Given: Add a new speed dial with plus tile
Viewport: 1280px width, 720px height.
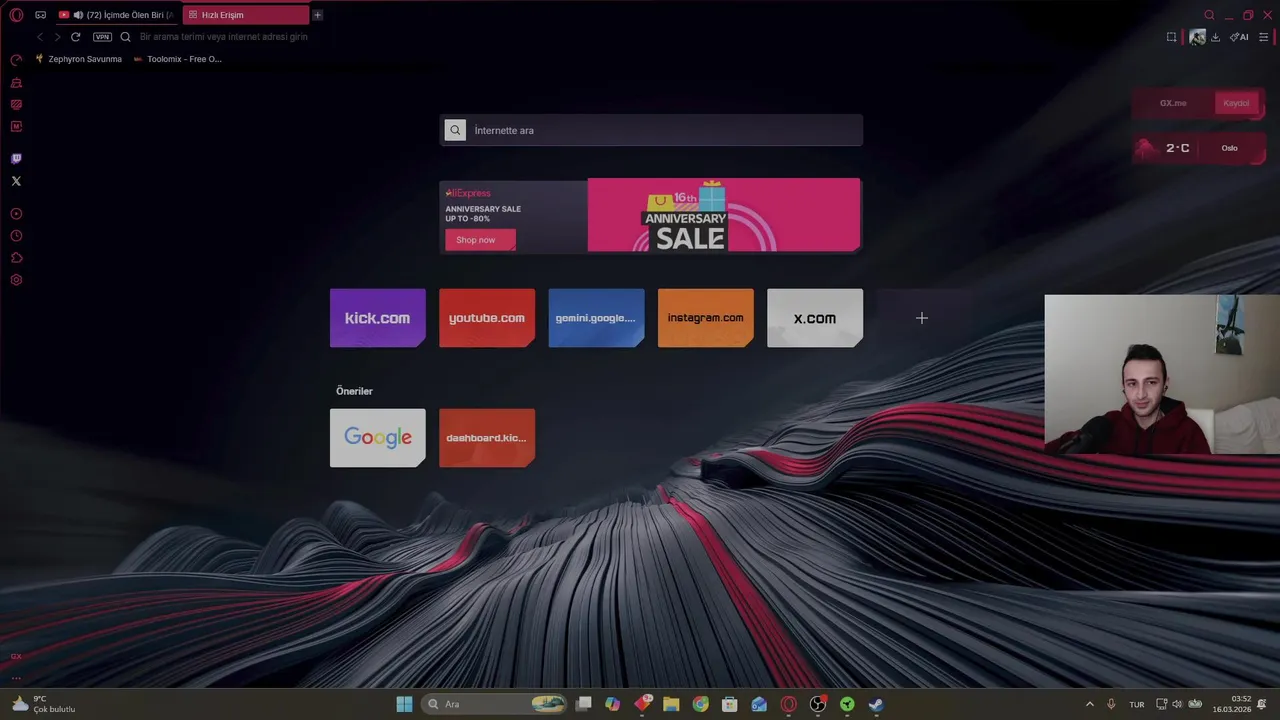Looking at the screenshot, I should (x=922, y=318).
